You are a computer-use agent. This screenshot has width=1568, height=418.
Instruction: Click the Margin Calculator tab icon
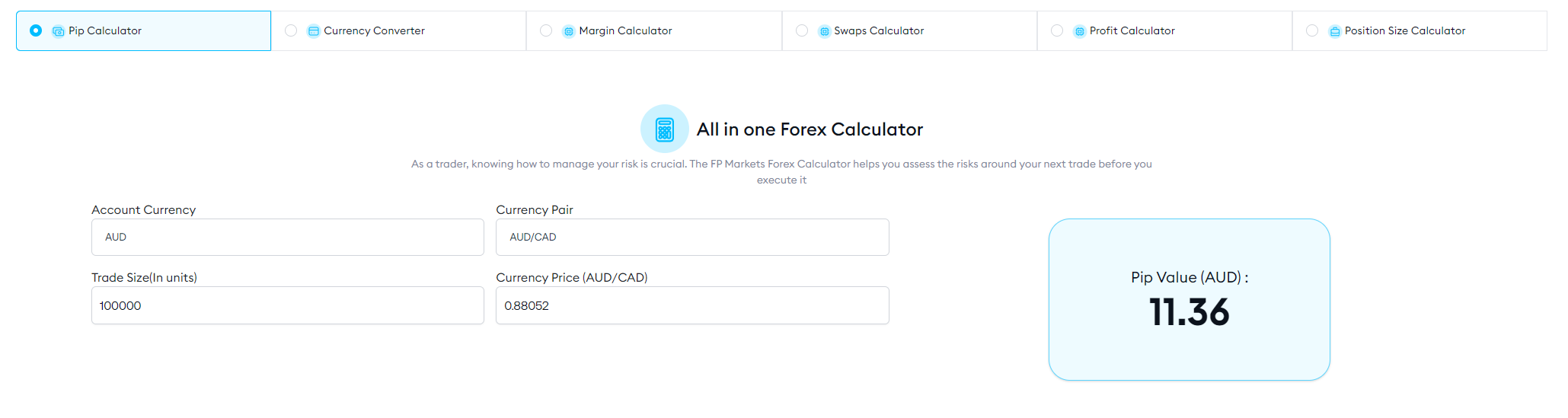(x=568, y=31)
